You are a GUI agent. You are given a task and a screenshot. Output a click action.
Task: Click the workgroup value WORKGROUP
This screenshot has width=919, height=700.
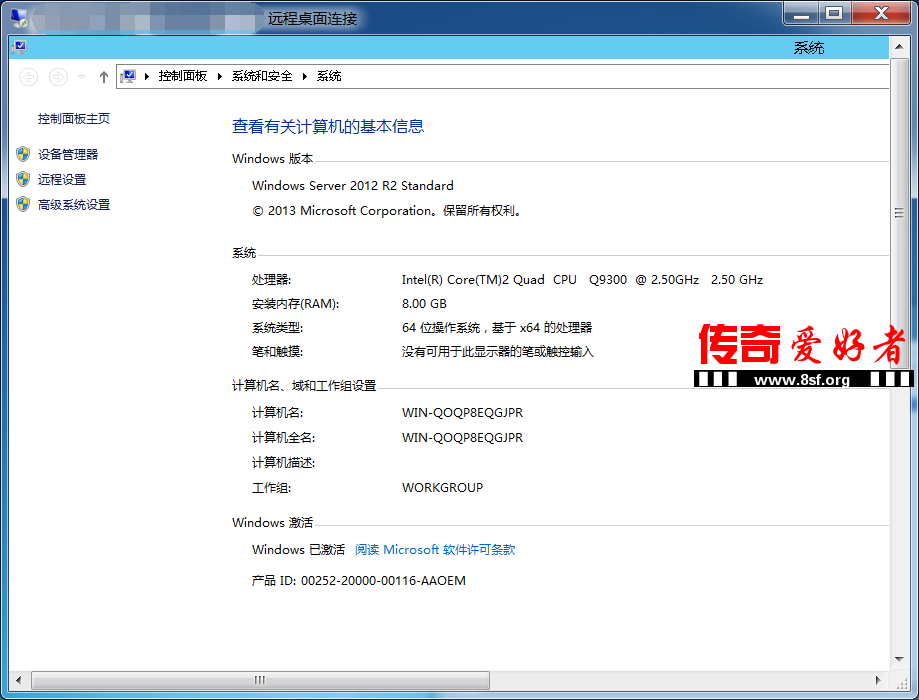(x=443, y=488)
